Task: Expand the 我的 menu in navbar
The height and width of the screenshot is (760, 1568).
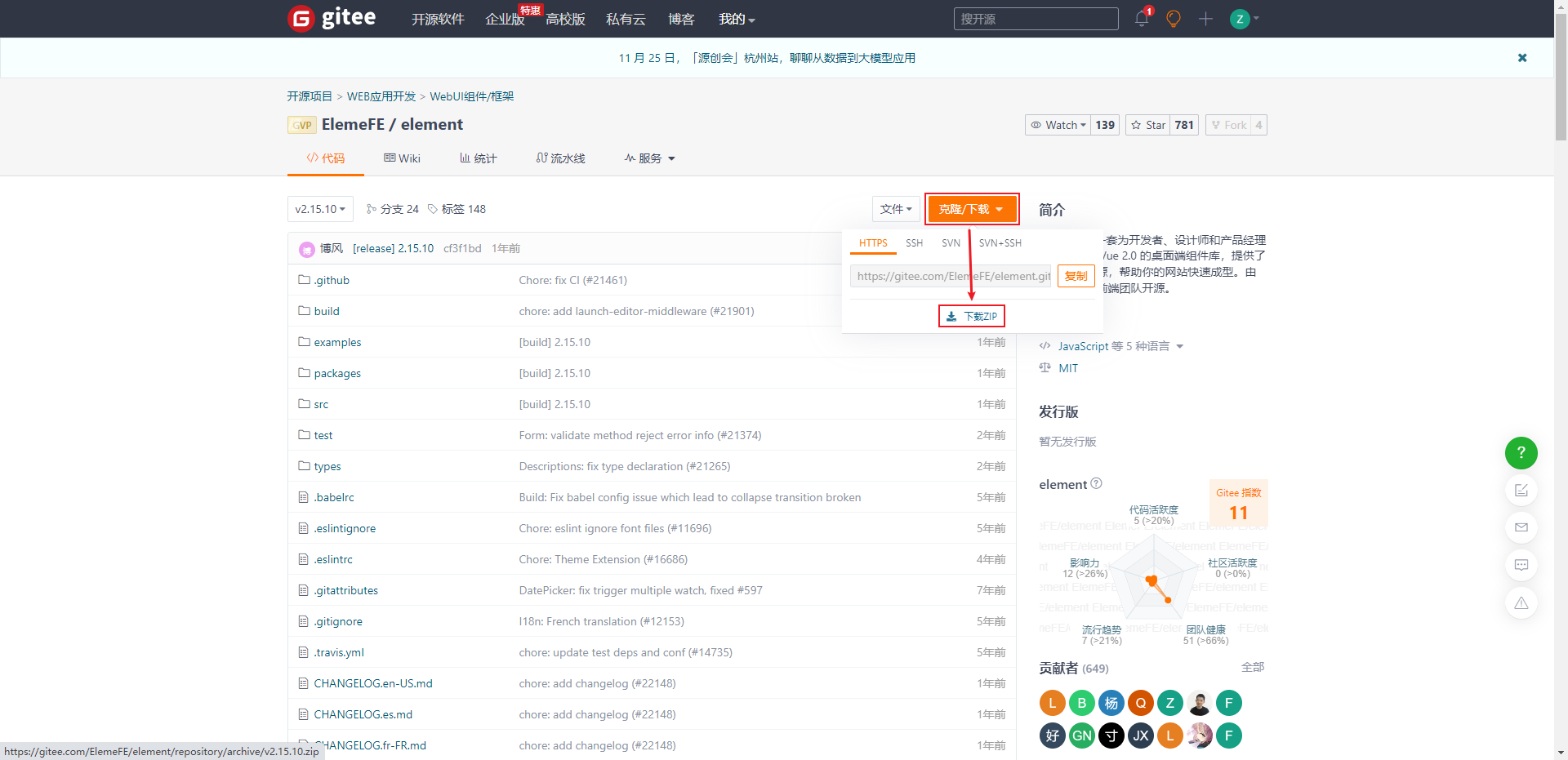Action: click(x=737, y=19)
